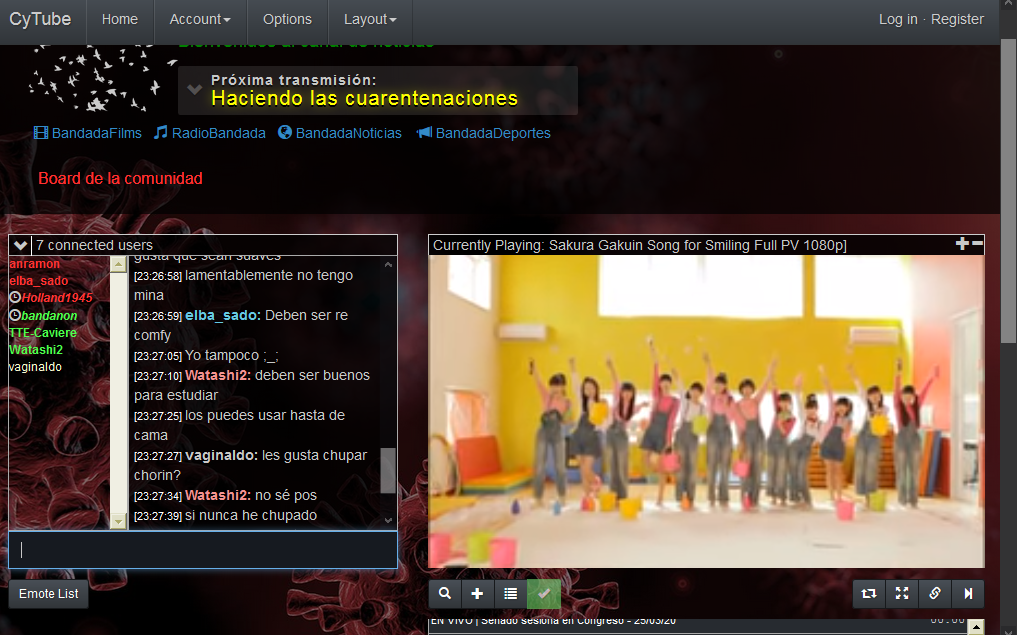The image size is (1017, 635).
Task: Click the 'Haciendo las cuarentenaciones' heading
Action: (365, 98)
